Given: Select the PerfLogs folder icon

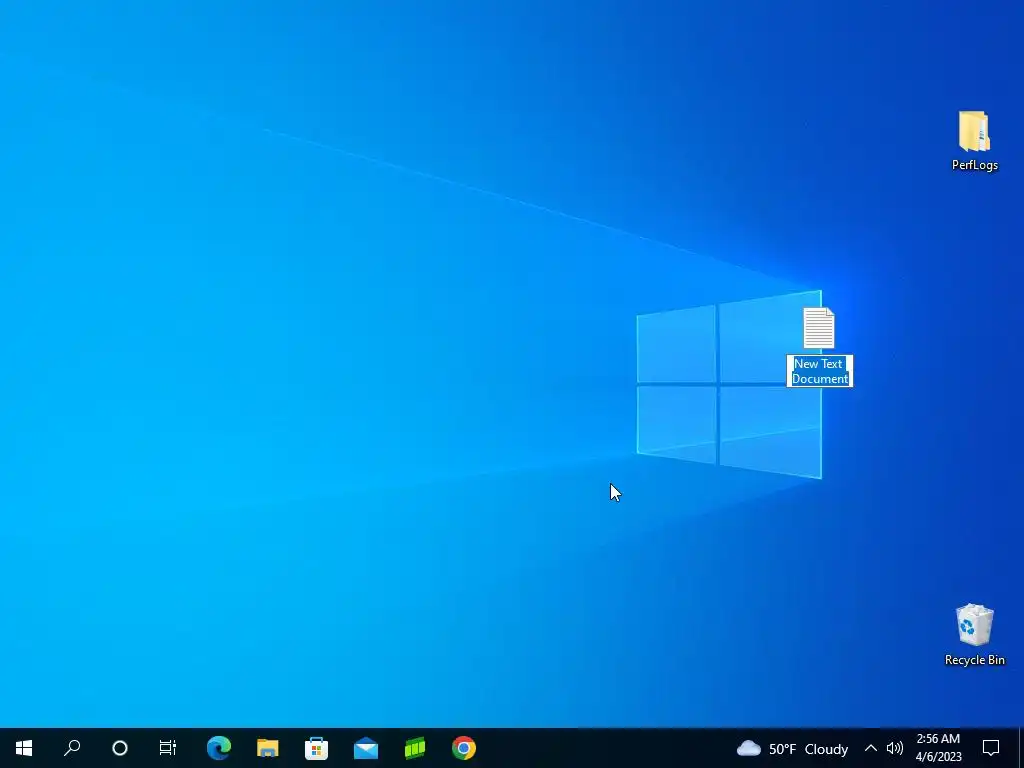Looking at the screenshot, I should click(x=974, y=131).
